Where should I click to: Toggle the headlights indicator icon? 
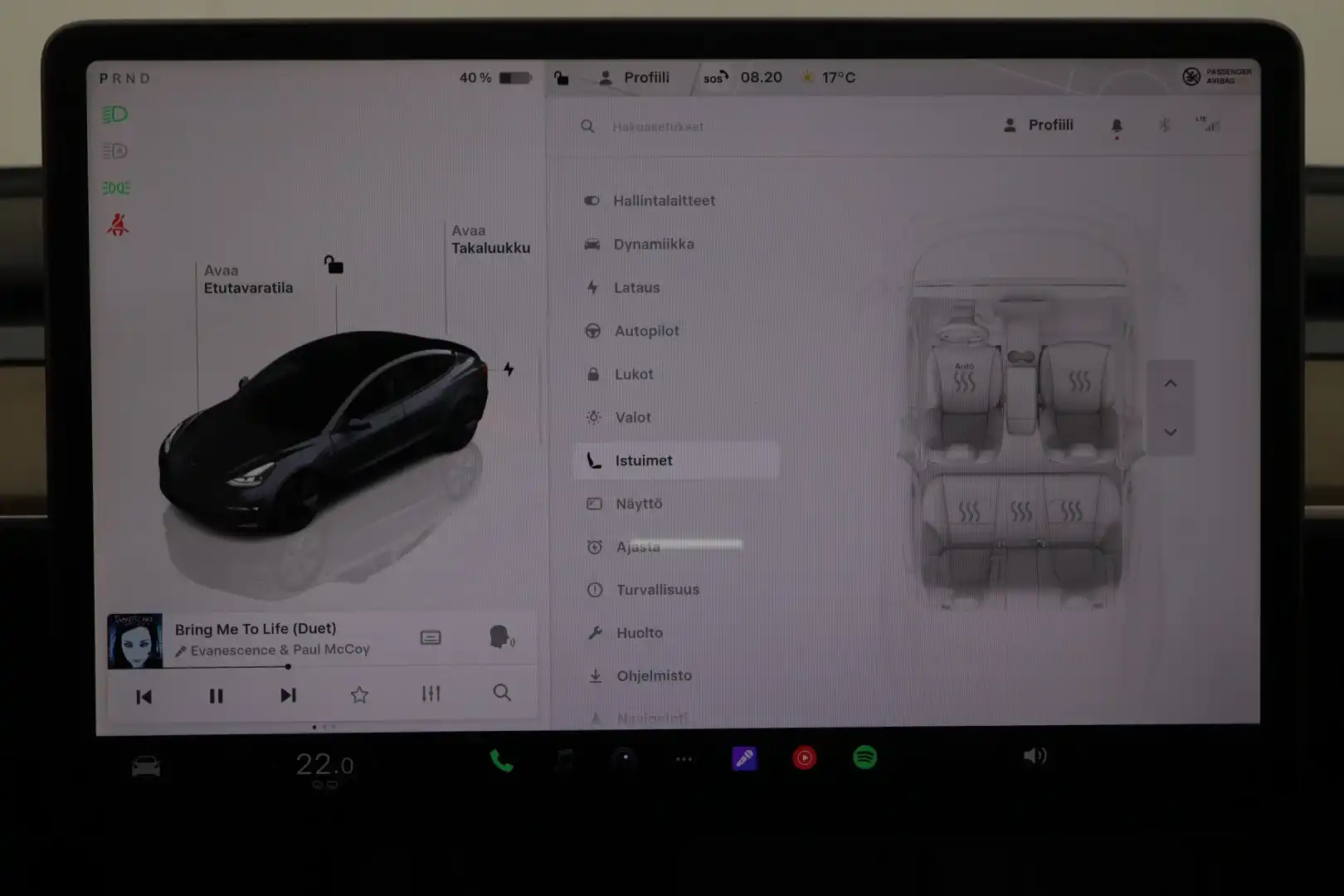115,114
